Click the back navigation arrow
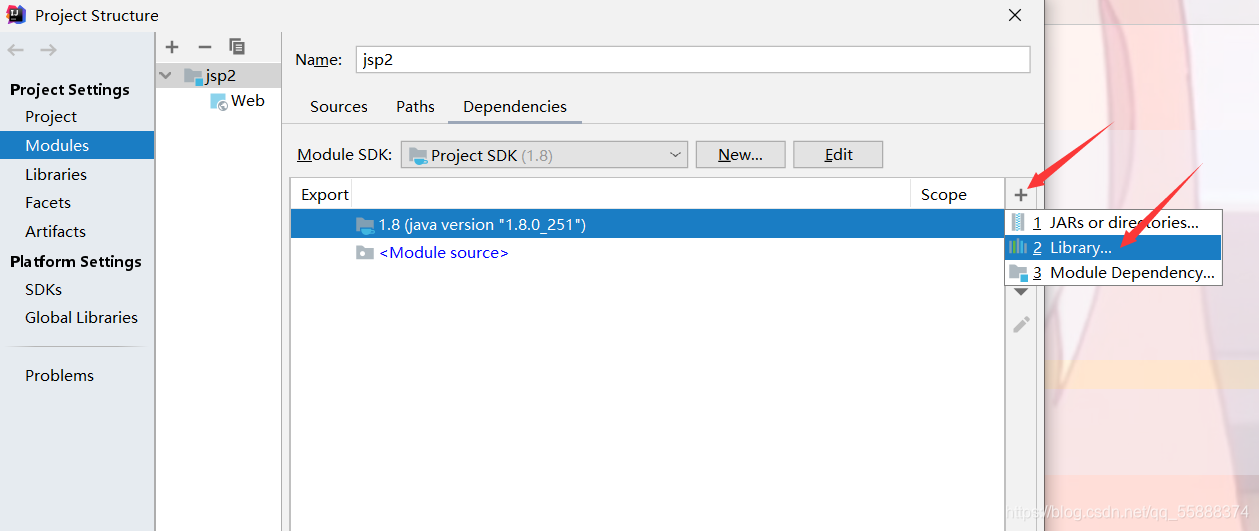Screen dimensions: 1259x531 (x=16, y=50)
